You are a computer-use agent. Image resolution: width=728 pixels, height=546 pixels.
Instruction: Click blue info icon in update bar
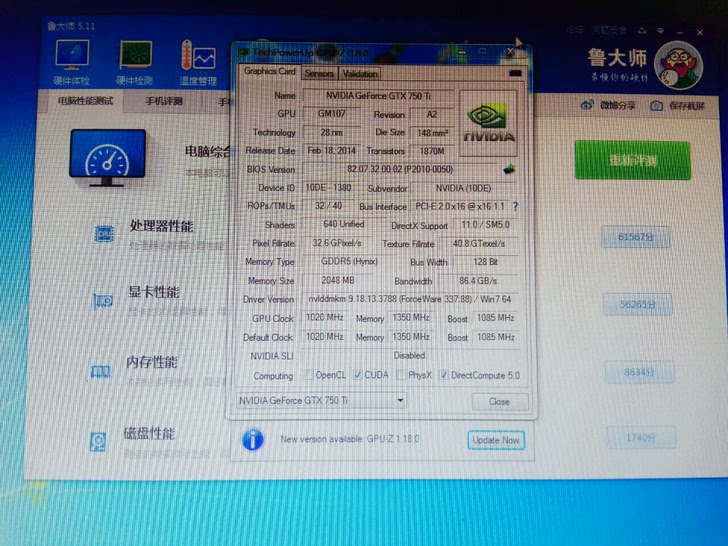coord(253,439)
